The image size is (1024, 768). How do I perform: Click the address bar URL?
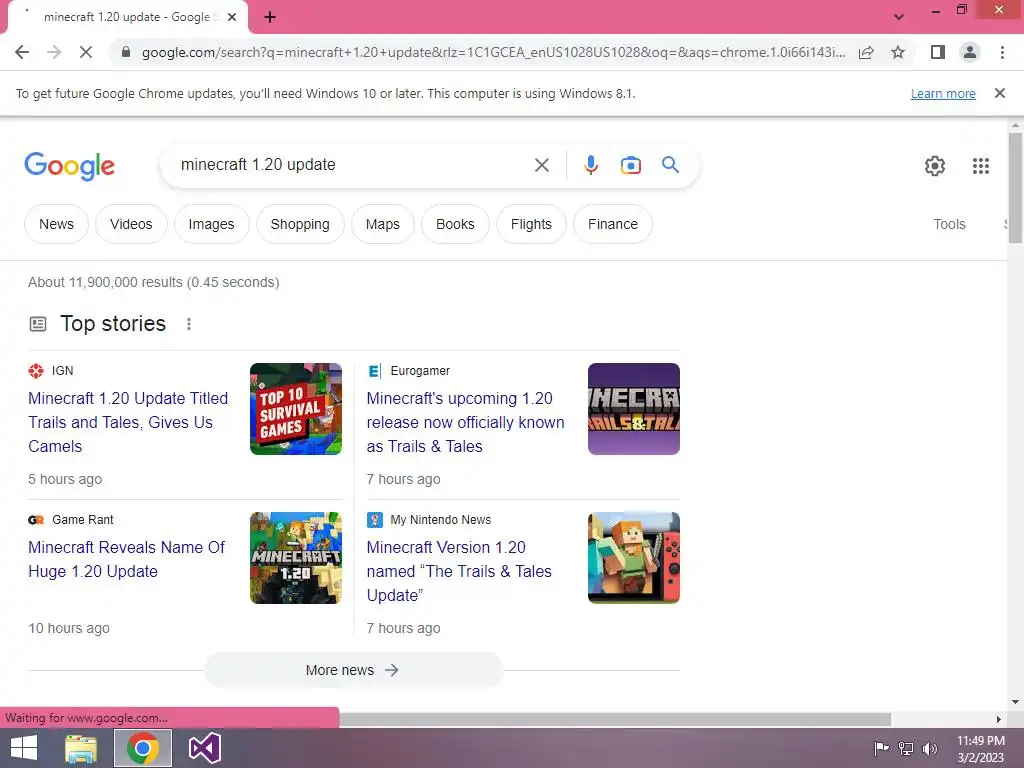[x=493, y=52]
